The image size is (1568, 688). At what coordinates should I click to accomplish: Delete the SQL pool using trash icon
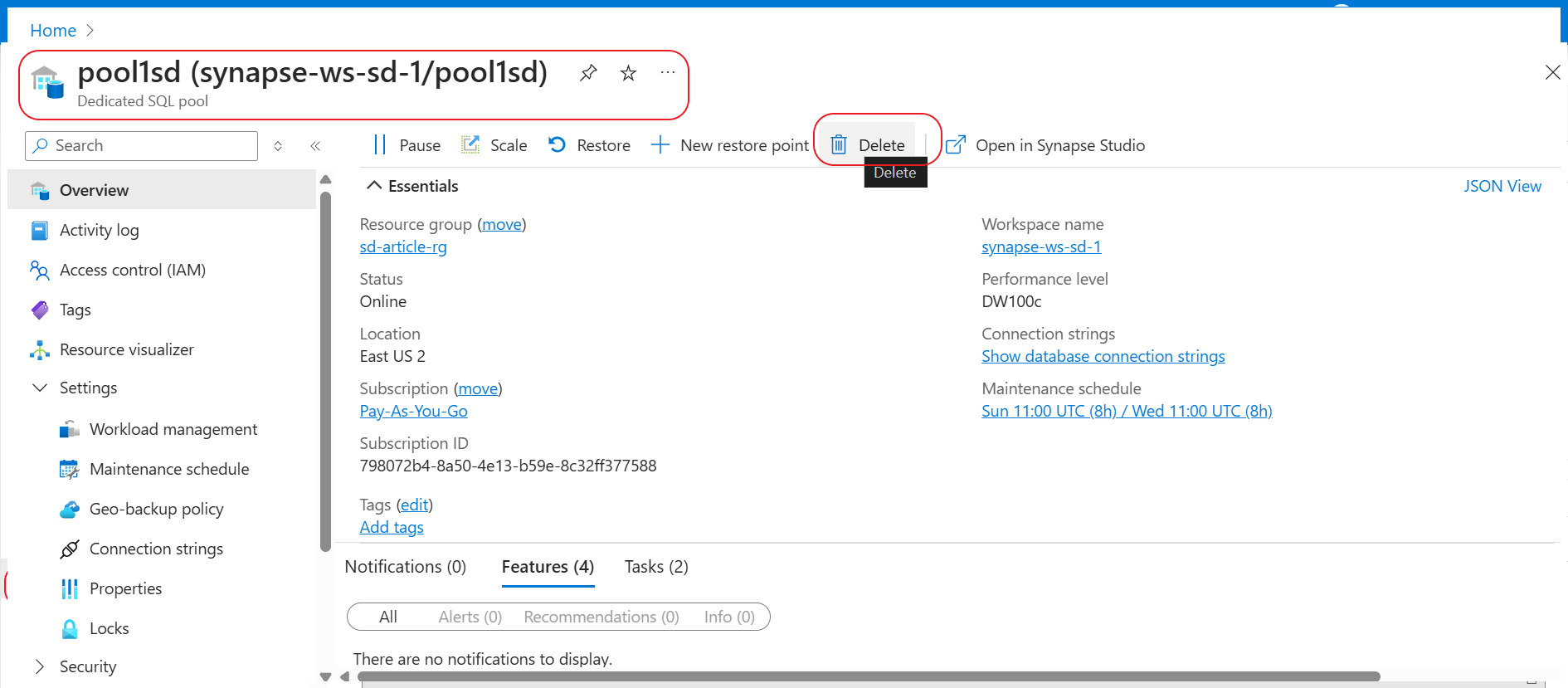click(x=839, y=145)
